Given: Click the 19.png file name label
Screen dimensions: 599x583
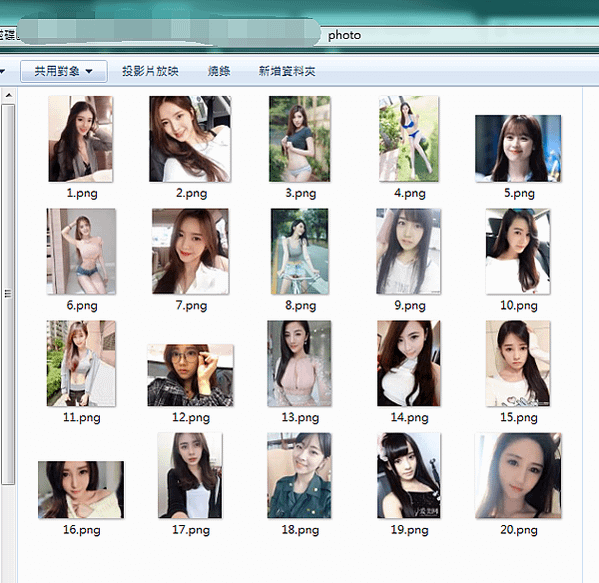Looking at the screenshot, I should (410, 530).
